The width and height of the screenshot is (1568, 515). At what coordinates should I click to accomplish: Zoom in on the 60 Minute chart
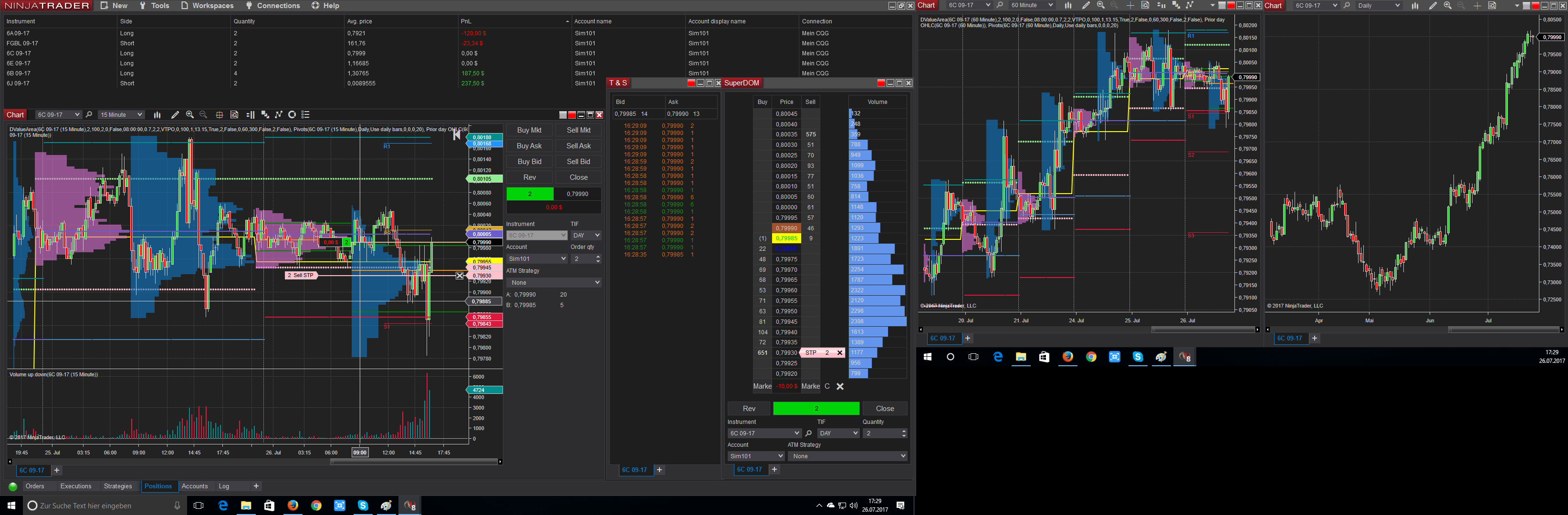pos(1100,5)
